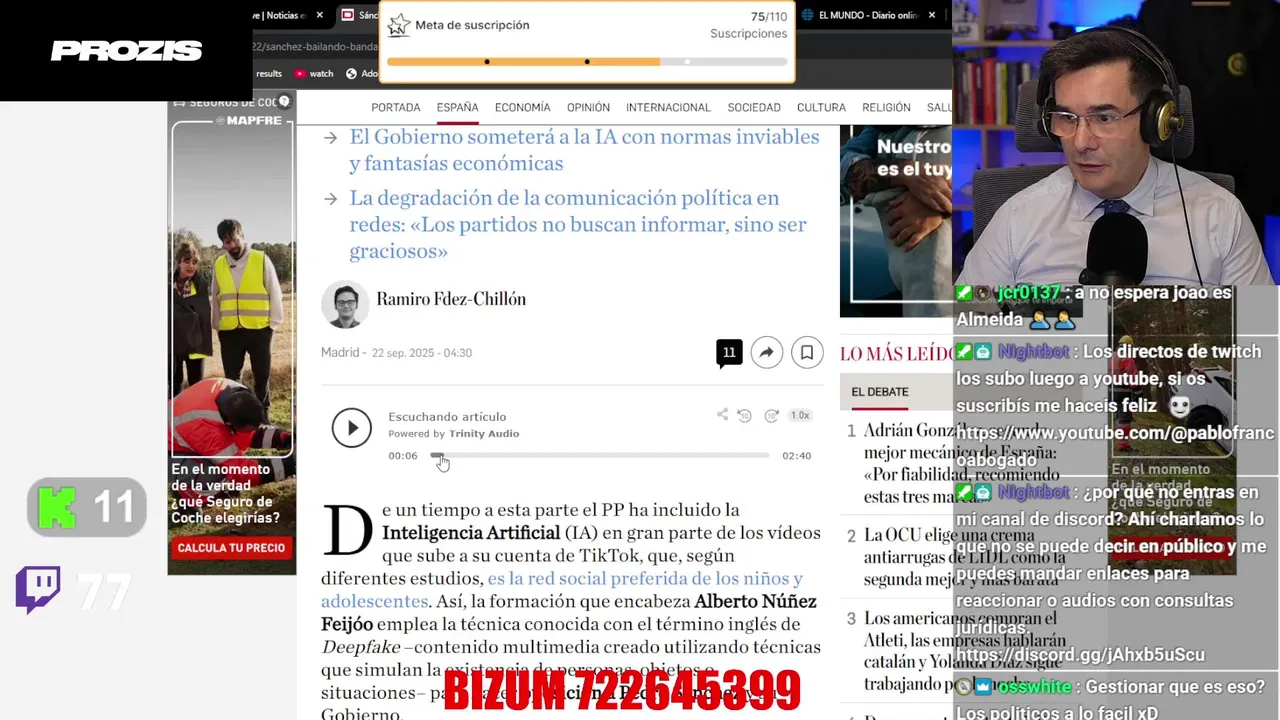Click chat username jcr0137
Image resolution: width=1280 pixels, height=720 pixels.
click(x=1028, y=293)
